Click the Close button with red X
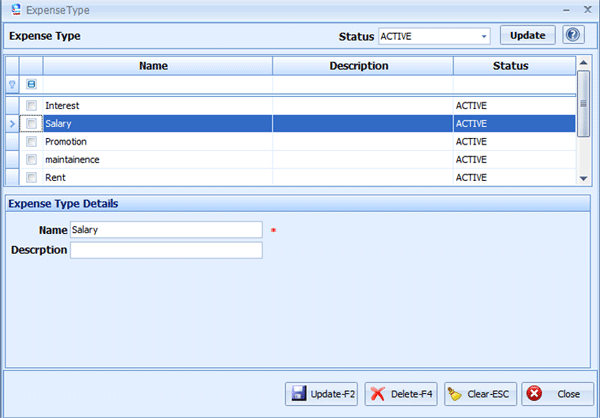The height and width of the screenshot is (418, 600). 558,394
